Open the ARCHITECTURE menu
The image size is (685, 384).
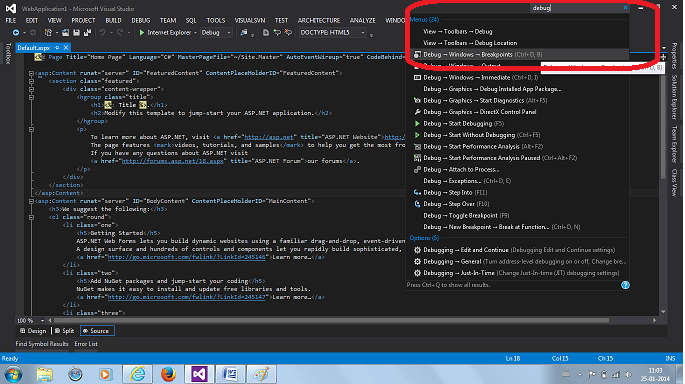(x=319, y=21)
